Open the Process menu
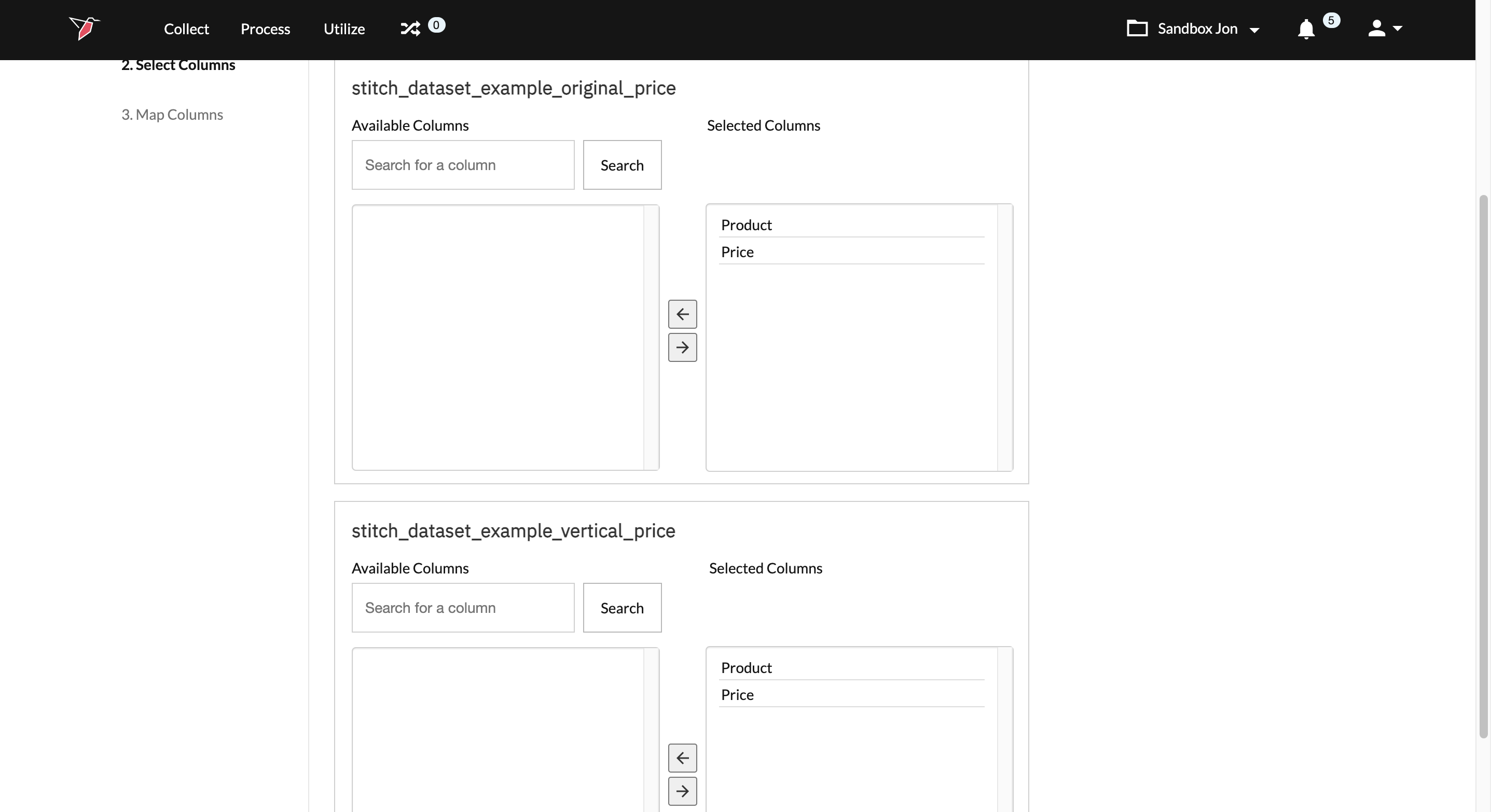 [x=265, y=29]
